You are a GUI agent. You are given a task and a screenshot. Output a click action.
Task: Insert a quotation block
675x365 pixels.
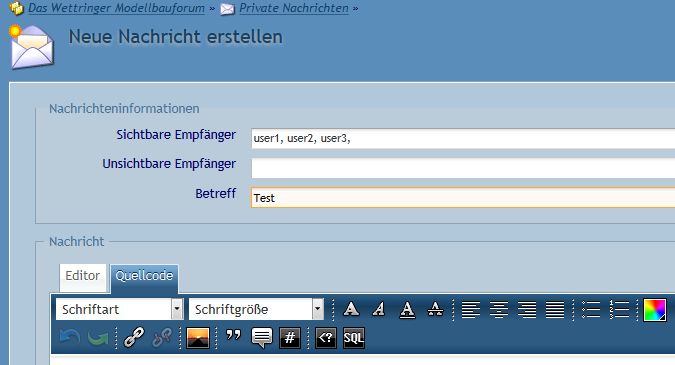point(233,336)
